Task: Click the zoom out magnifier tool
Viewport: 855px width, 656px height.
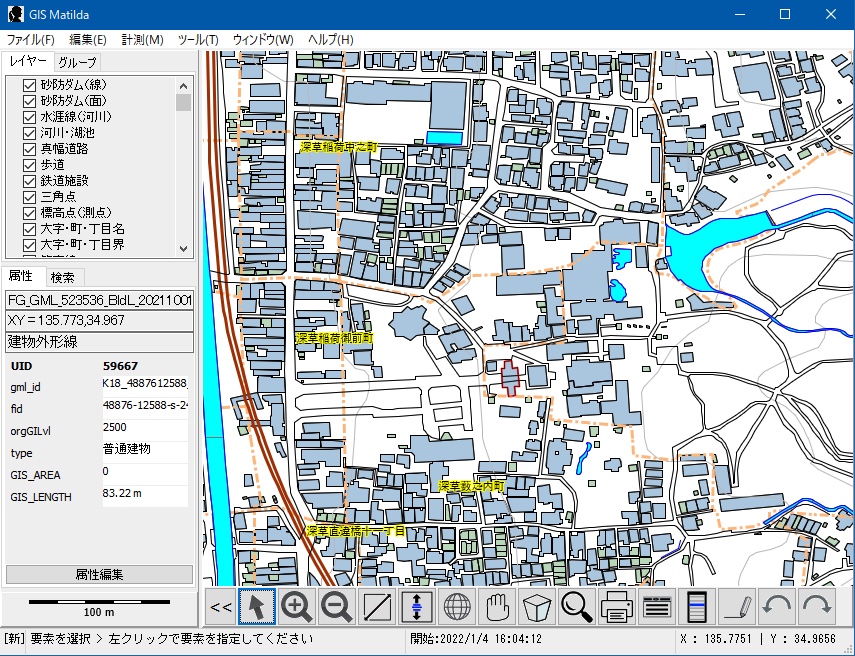Action: pyautogui.click(x=337, y=606)
